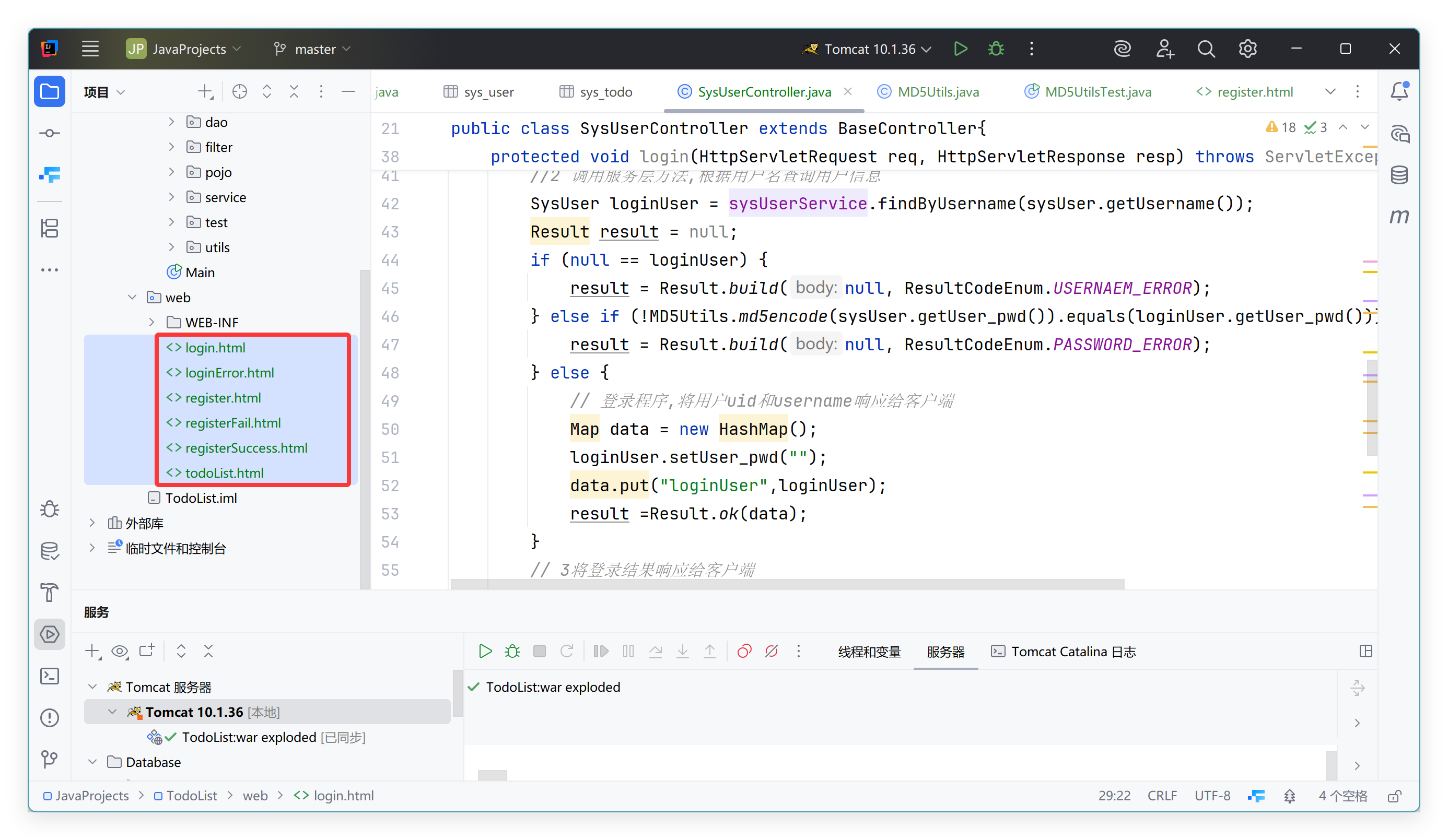The width and height of the screenshot is (1448, 840).
Task: Open the Git tool window icon
Action: tap(50, 760)
